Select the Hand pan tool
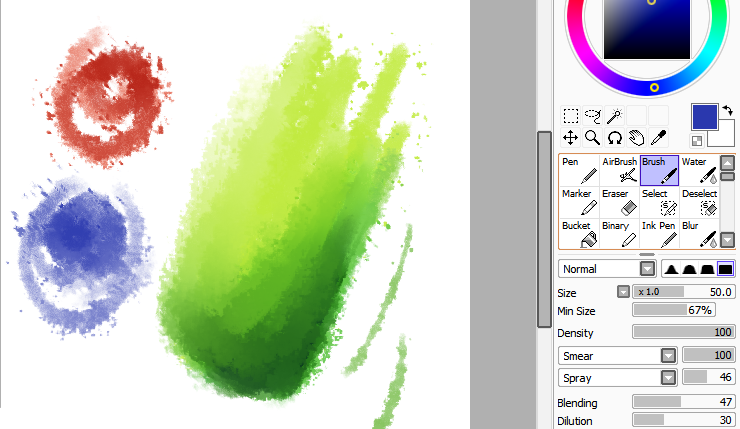740x429 pixels. (x=636, y=138)
